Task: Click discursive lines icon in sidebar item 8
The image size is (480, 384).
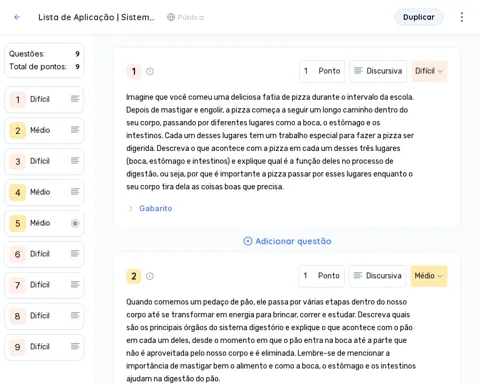Action: 75,316
